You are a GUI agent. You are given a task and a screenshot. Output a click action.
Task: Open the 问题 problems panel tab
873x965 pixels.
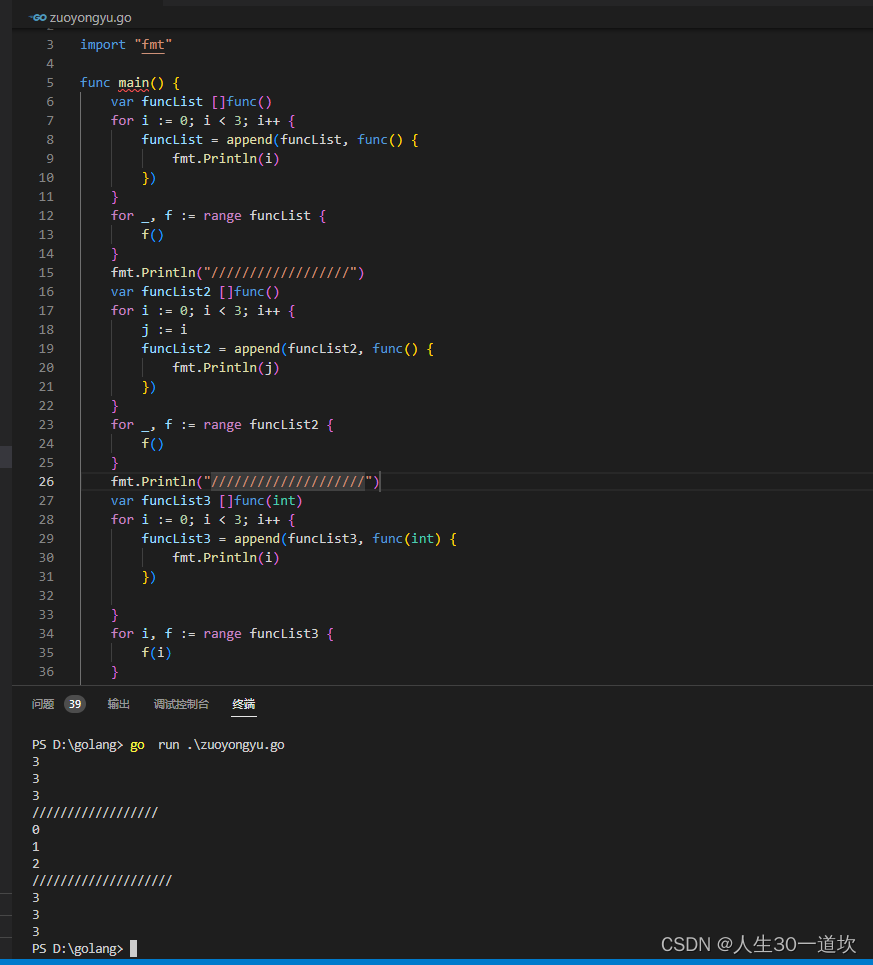click(43, 703)
